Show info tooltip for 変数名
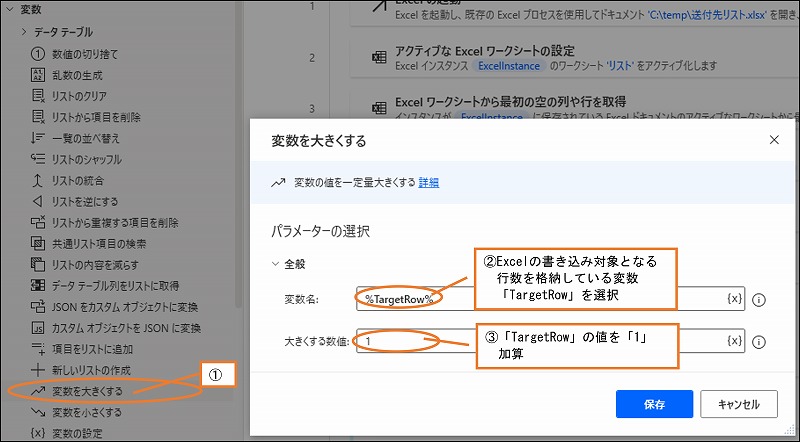This screenshot has height=442, width=800. [759, 300]
